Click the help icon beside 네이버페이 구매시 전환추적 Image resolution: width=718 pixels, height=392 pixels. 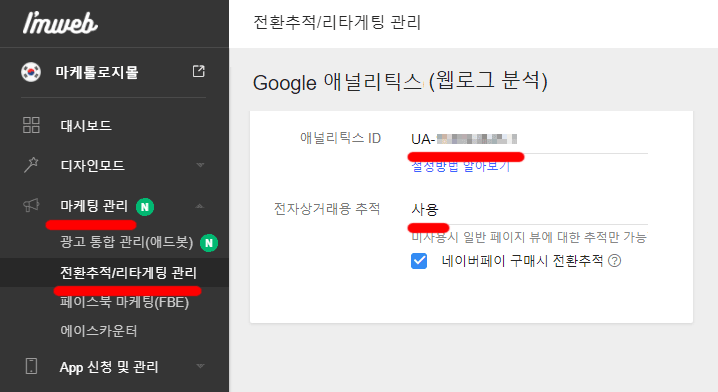pyautogui.click(x=615, y=261)
